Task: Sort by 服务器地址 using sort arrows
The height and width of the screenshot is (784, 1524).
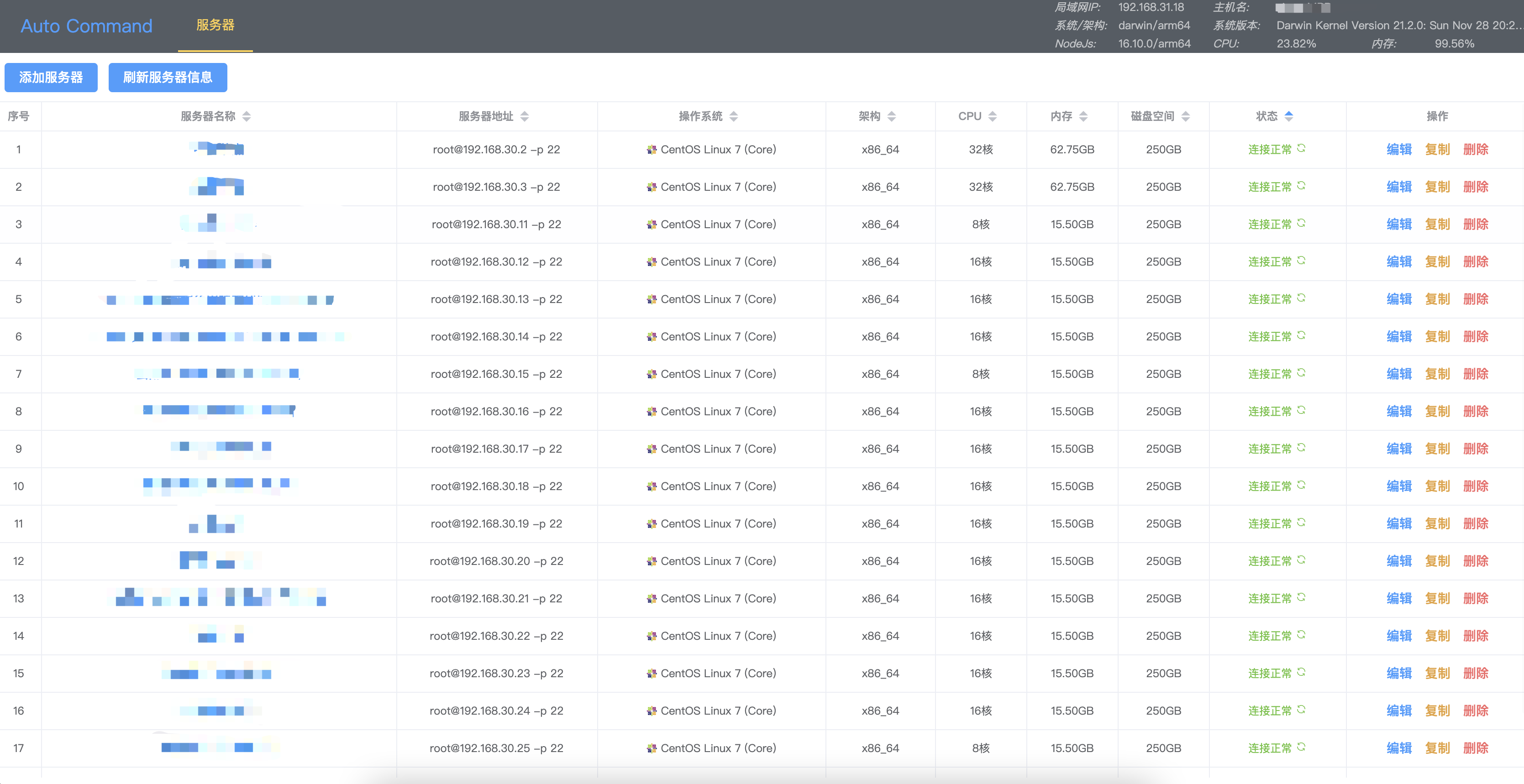Action: point(524,116)
